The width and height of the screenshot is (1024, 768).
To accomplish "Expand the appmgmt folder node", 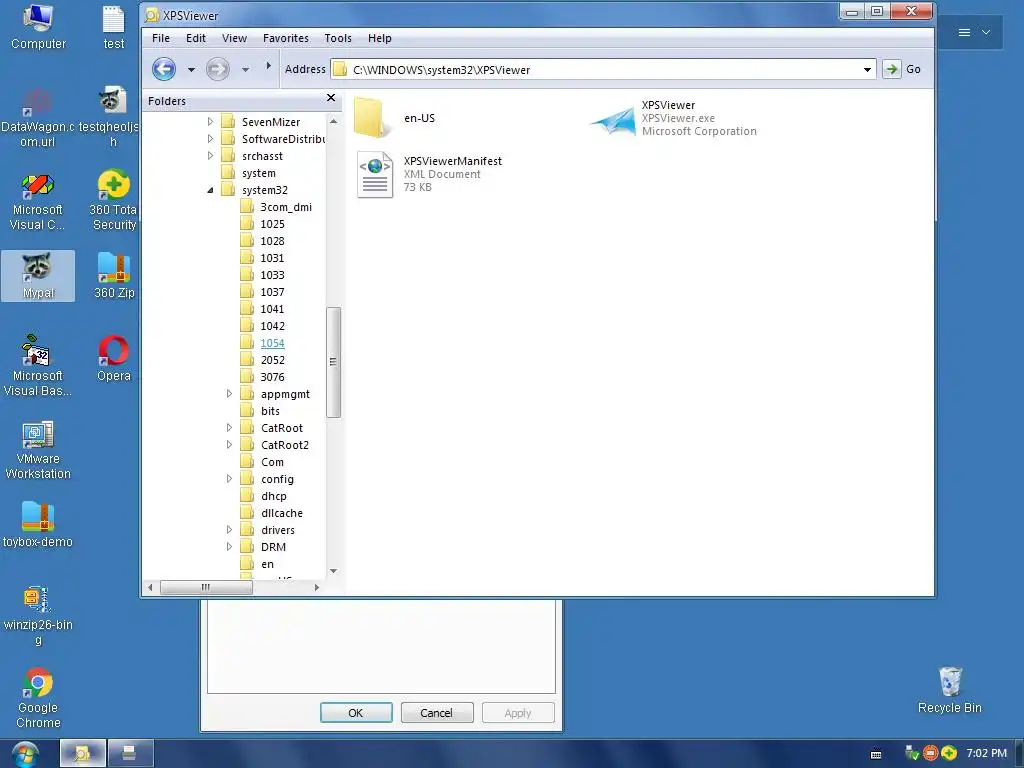I will (x=229, y=394).
